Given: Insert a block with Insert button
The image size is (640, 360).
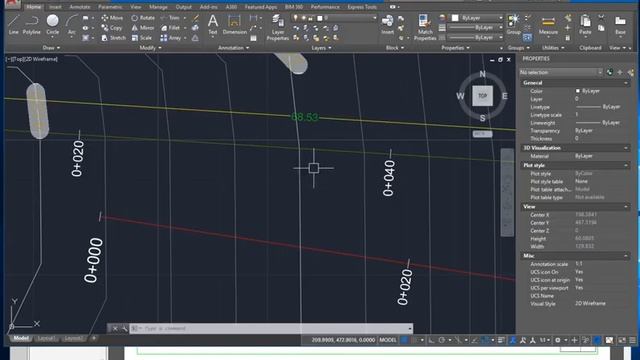Looking at the screenshot, I should pos(387,24).
